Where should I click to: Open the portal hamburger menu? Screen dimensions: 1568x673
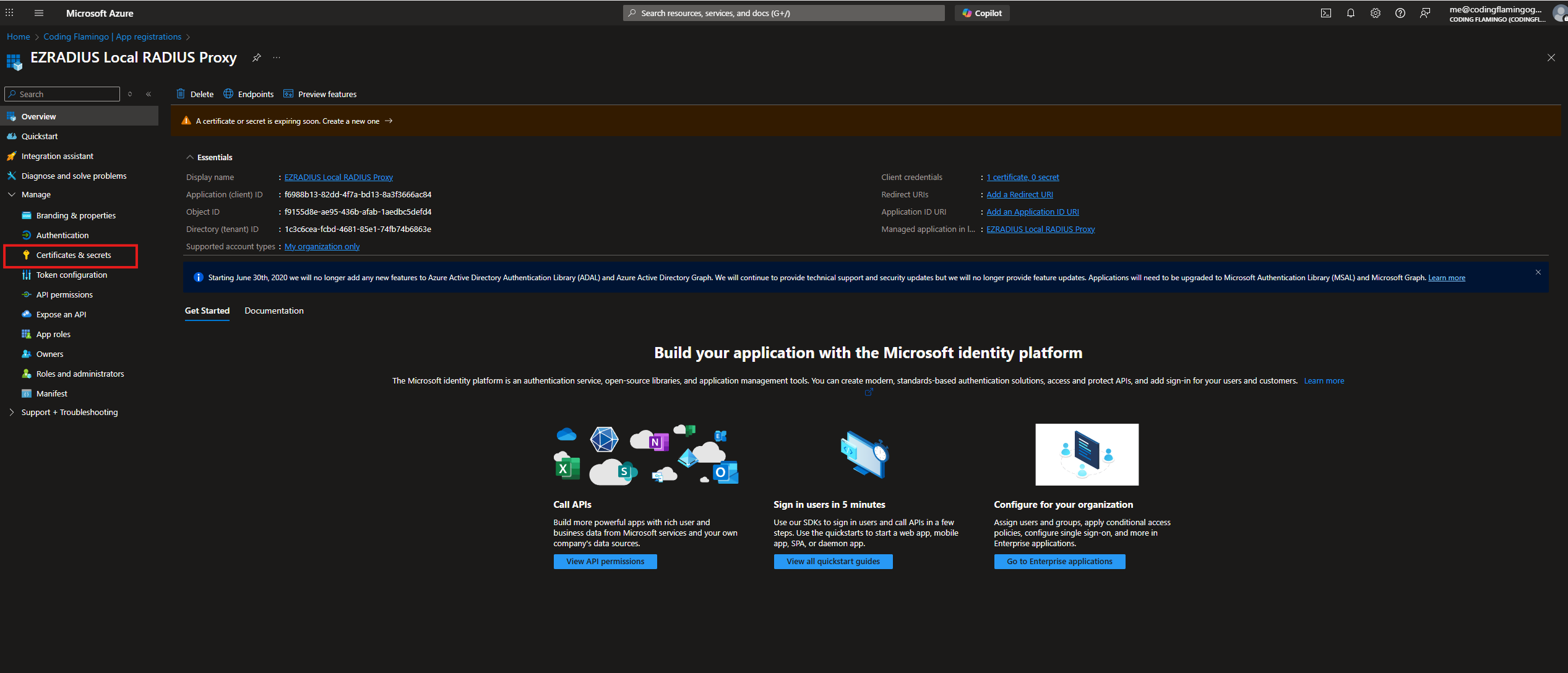click(39, 13)
